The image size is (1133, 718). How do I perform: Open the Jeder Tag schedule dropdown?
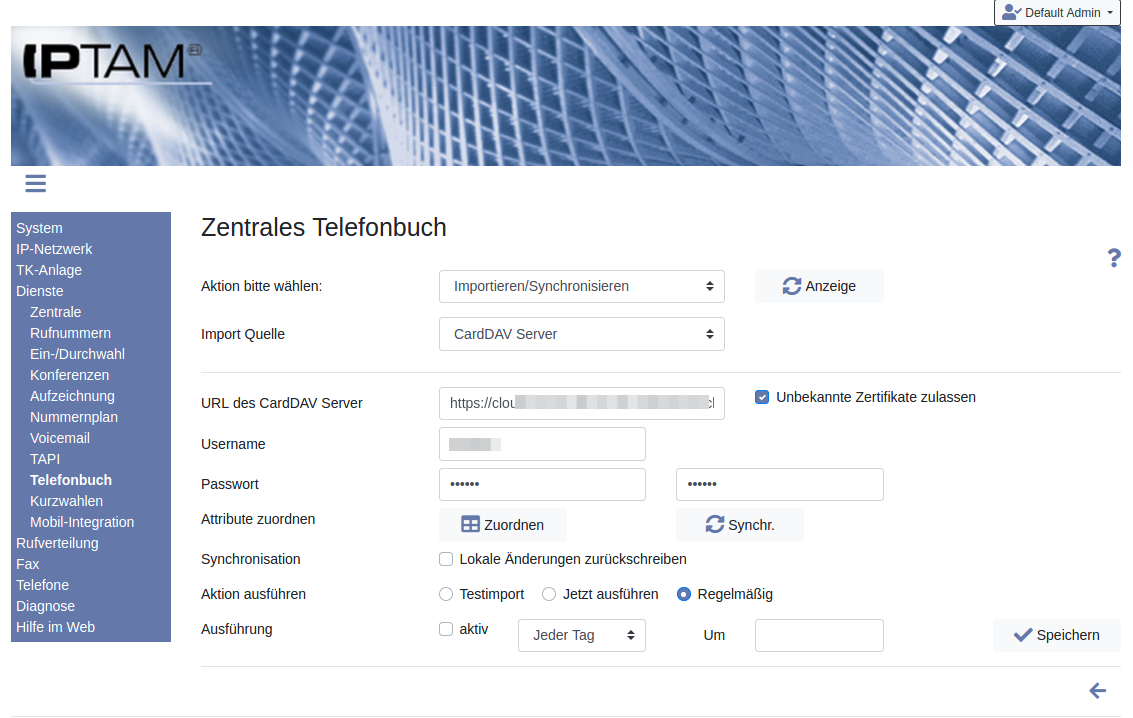(x=582, y=635)
